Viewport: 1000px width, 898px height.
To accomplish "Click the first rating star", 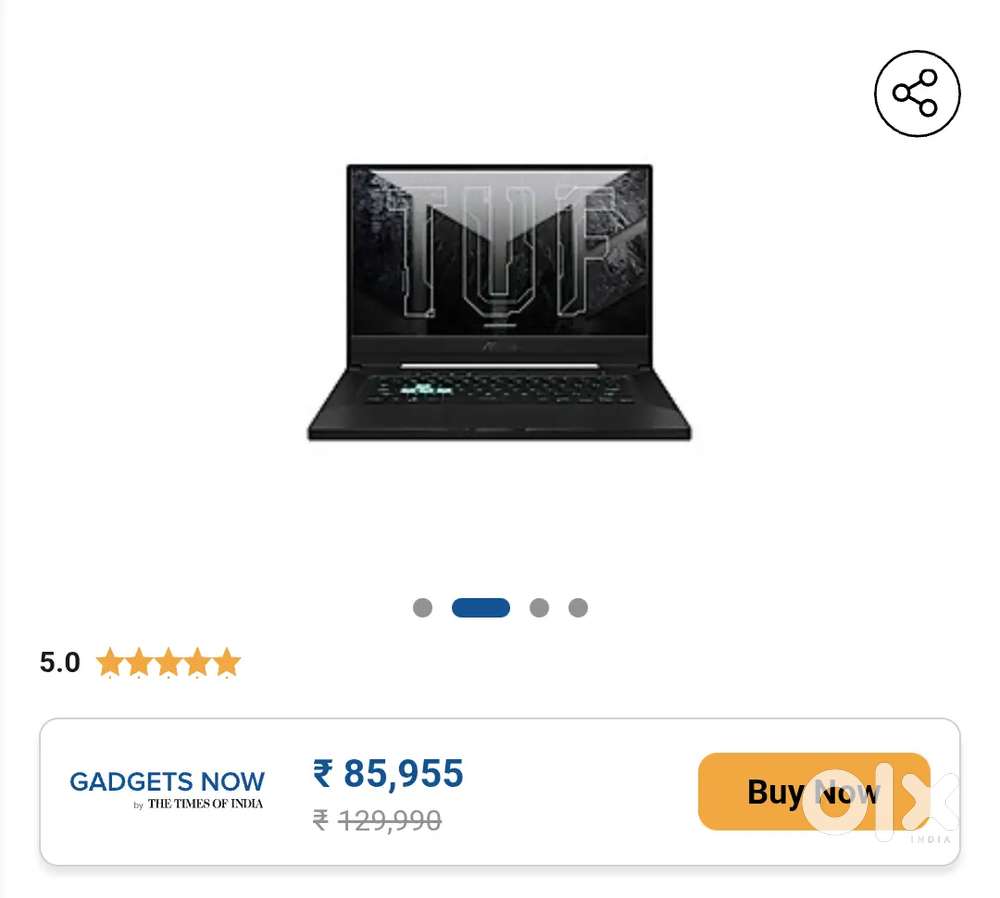I will (110, 661).
